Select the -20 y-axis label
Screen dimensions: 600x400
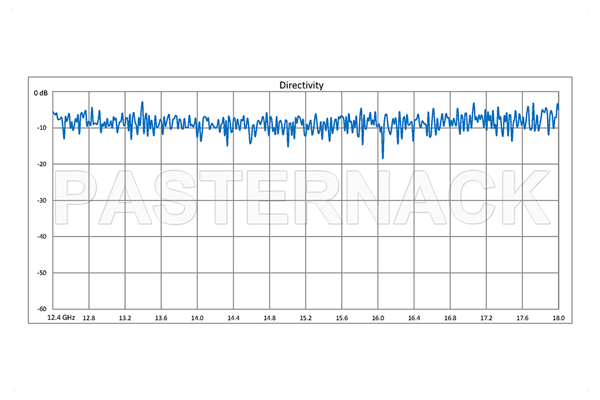(43, 165)
